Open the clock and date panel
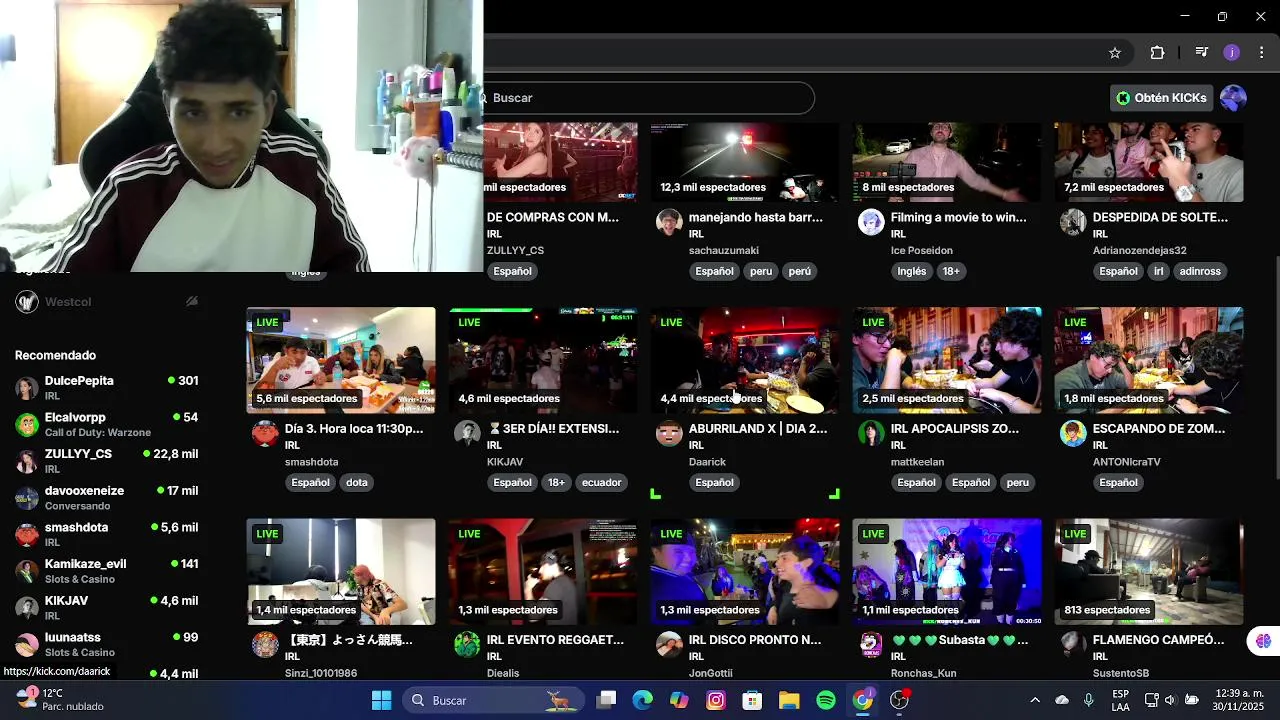The image size is (1280, 720). 1240,700
